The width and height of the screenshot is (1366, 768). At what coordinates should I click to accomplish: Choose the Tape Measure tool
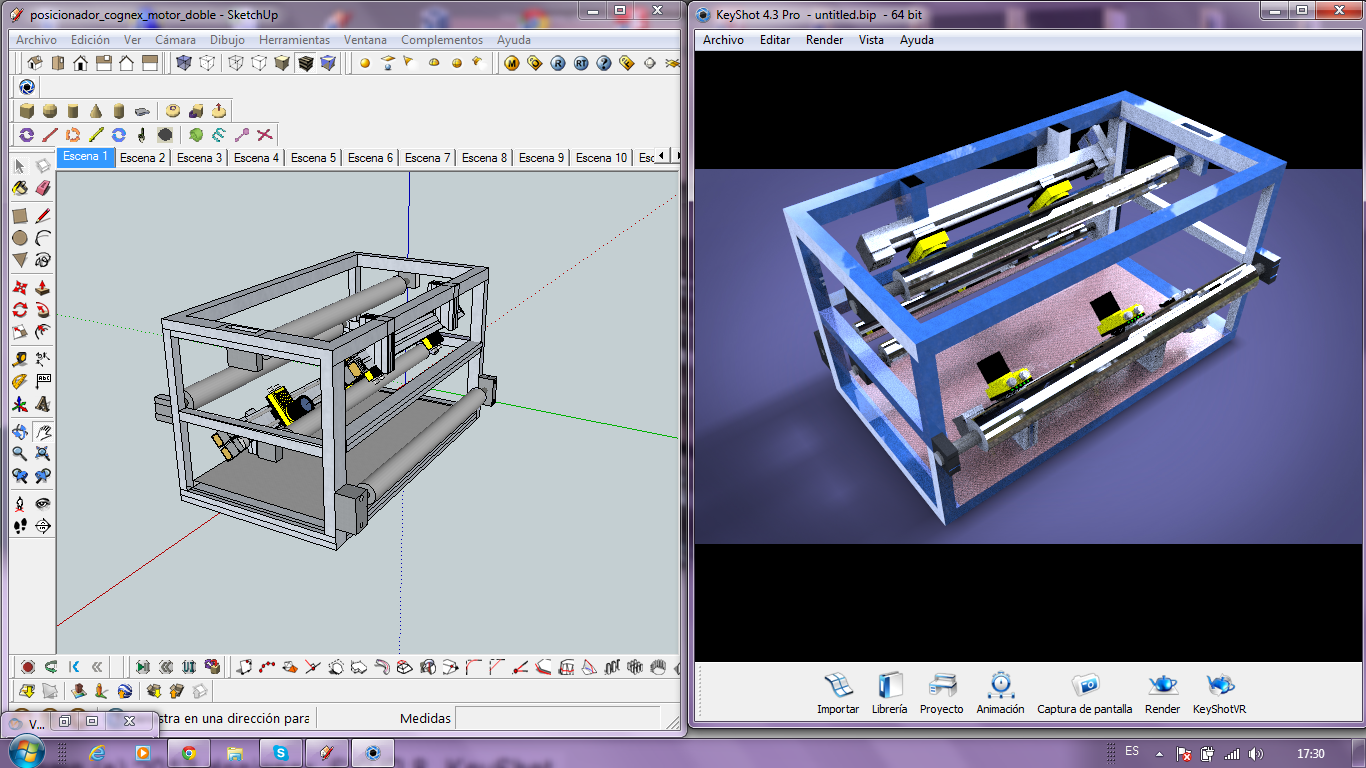[19, 358]
